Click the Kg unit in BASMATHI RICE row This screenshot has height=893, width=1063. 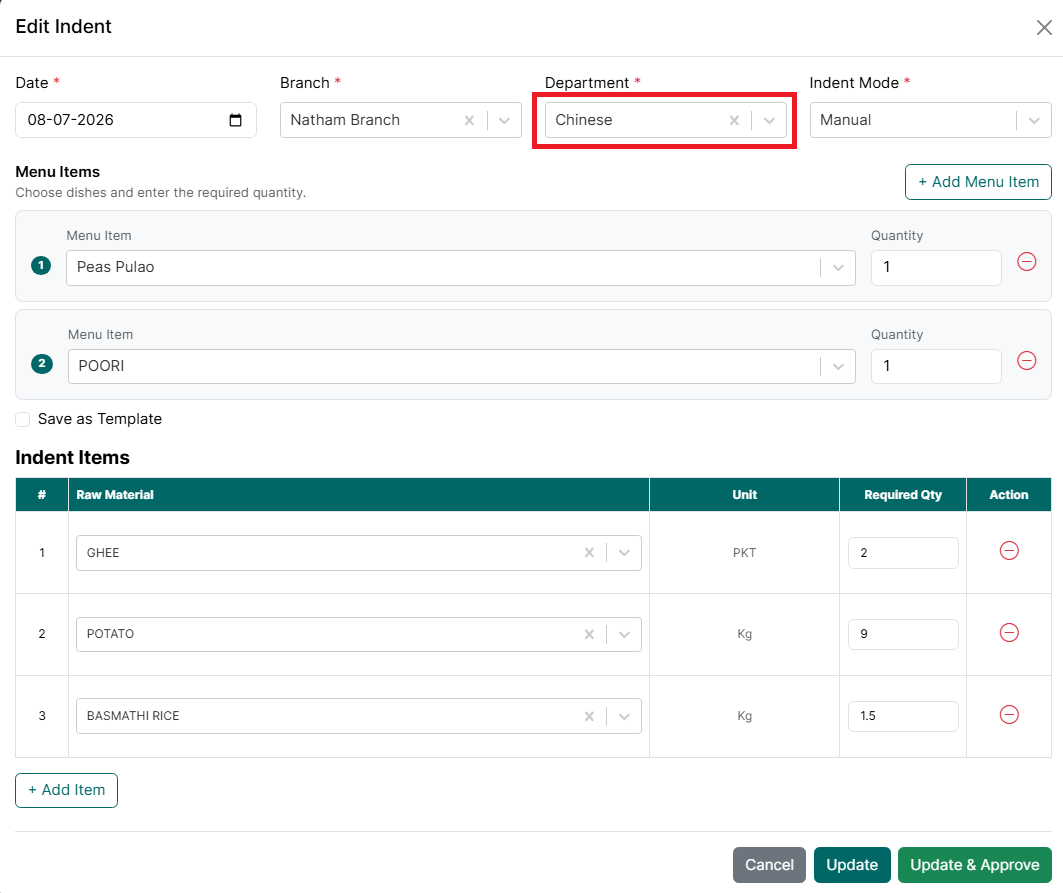point(744,716)
